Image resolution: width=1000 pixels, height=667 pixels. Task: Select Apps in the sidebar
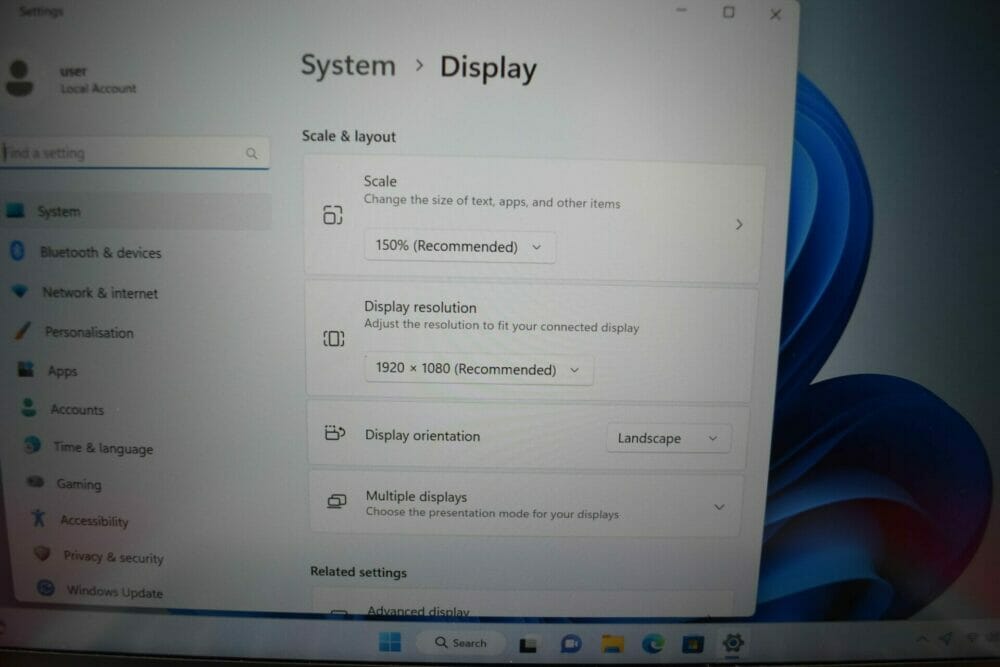click(x=62, y=371)
